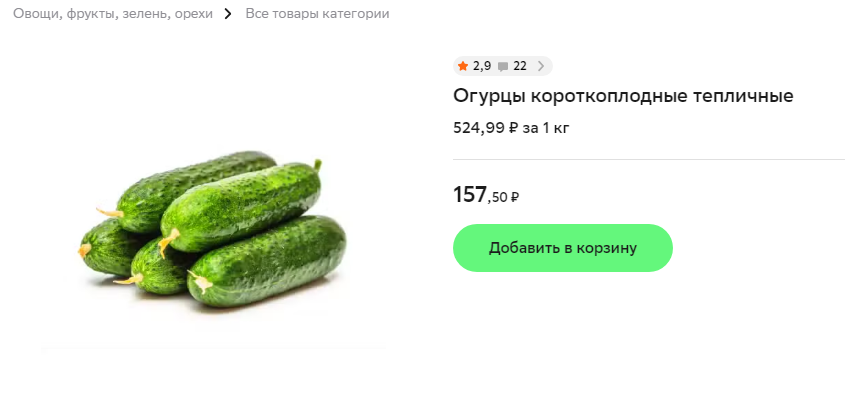This screenshot has height=411, width=845.
Task: Open the Овощи, фрукты, зелень, орехи breadcrumb
Action: [x=113, y=14]
